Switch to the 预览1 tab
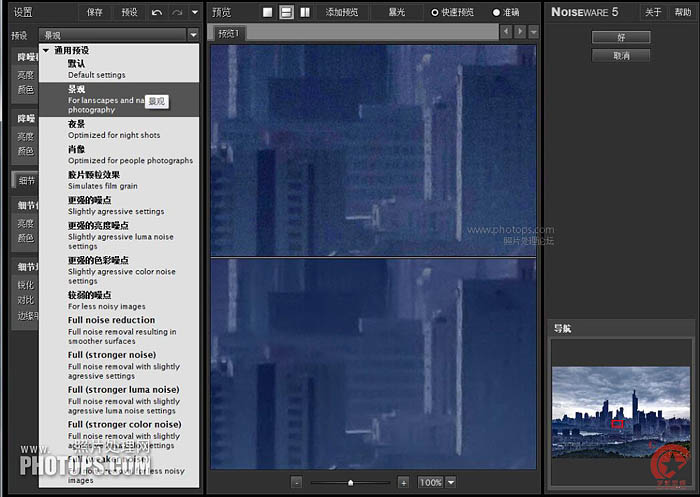The image size is (700, 497). pyautogui.click(x=230, y=33)
